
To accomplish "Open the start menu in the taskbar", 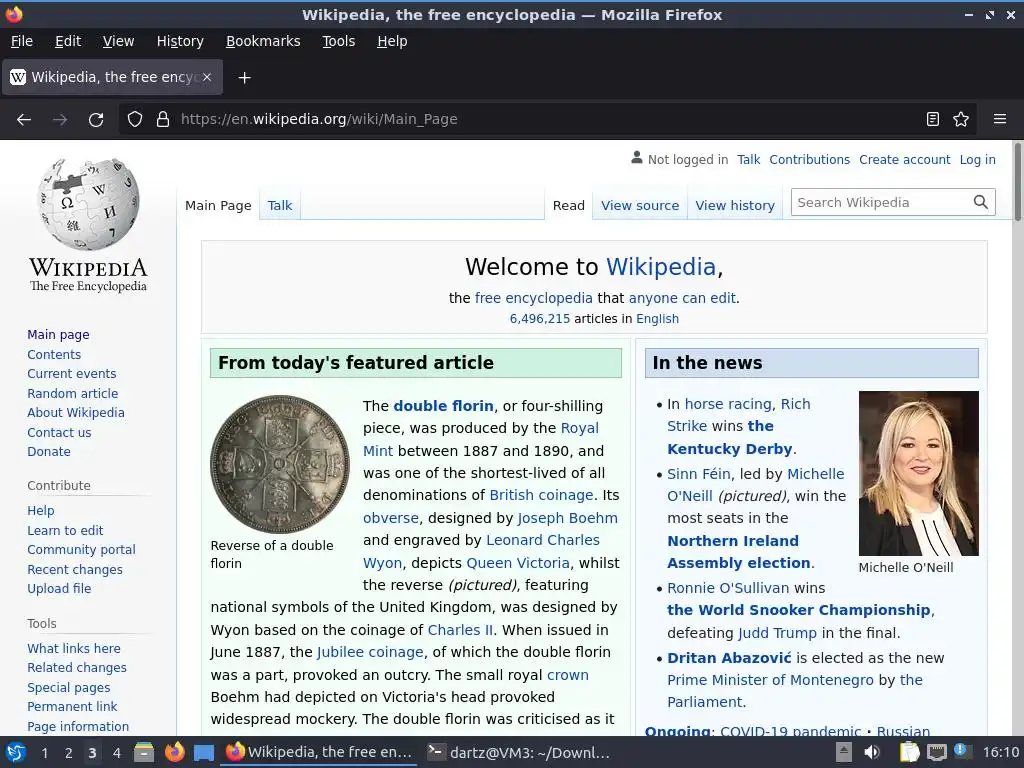I will (15, 752).
